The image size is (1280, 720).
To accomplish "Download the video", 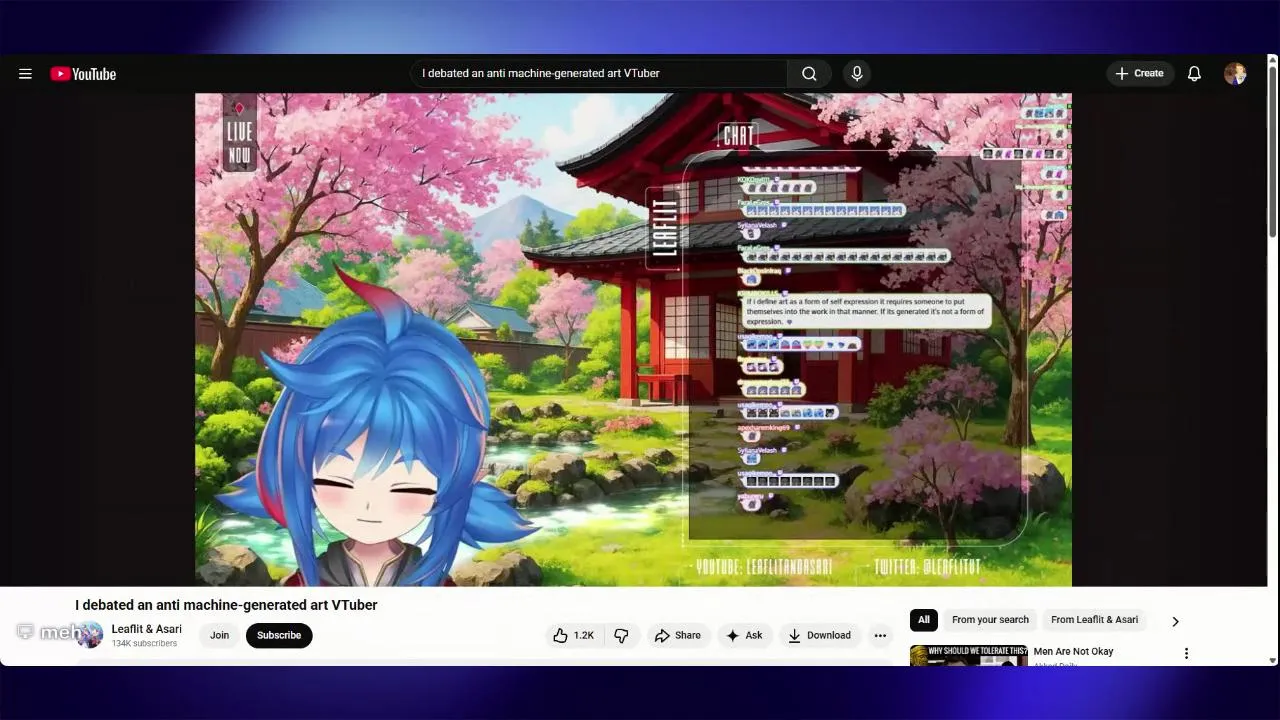I will click(x=819, y=636).
